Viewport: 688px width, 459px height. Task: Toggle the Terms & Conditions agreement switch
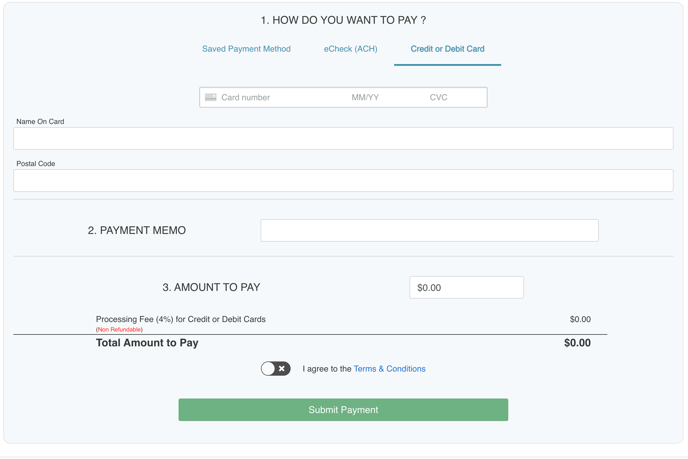click(275, 369)
